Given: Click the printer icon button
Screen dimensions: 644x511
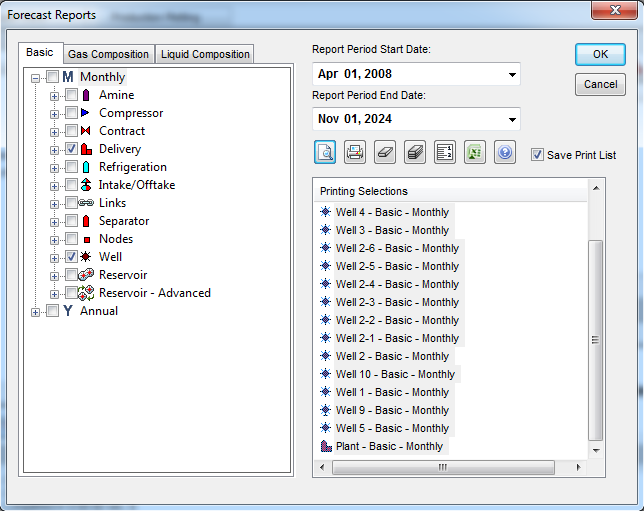Looking at the screenshot, I should coord(355,153).
